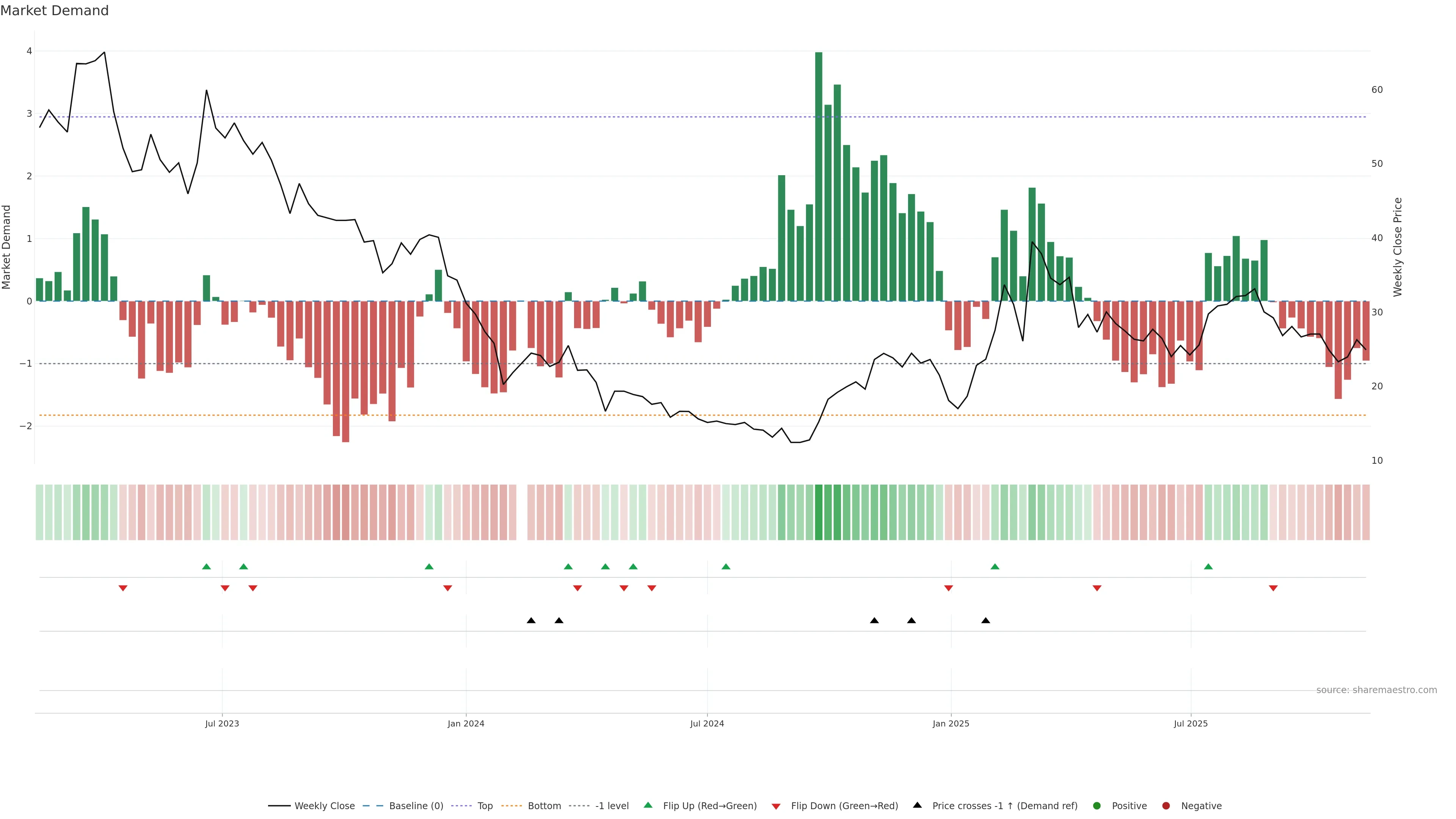Image resolution: width=1456 pixels, height=819 pixels.
Task: Click the Jul 2024 x-axis label
Action: point(706,723)
